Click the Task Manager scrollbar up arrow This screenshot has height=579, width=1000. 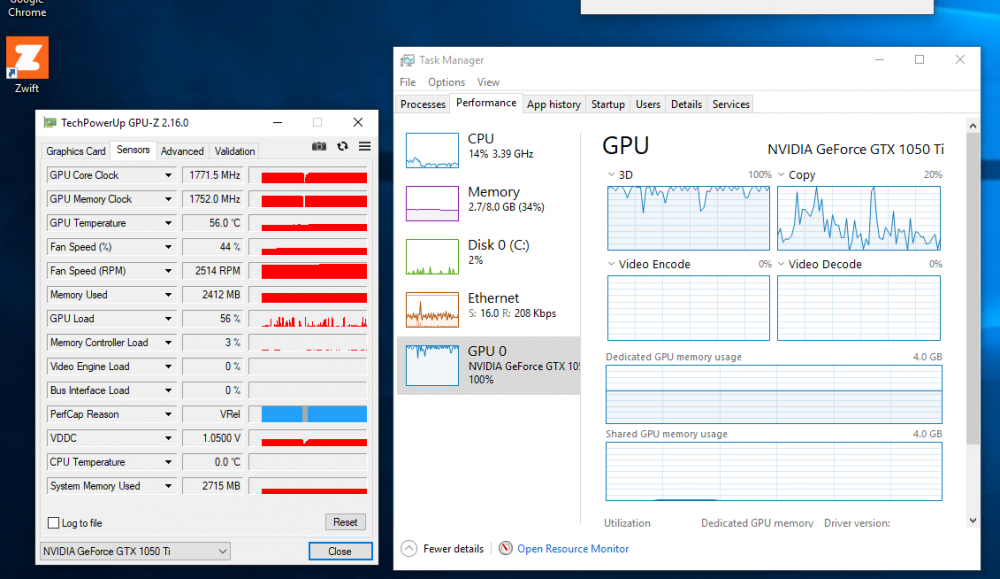pyautogui.click(x=973, y=126)
